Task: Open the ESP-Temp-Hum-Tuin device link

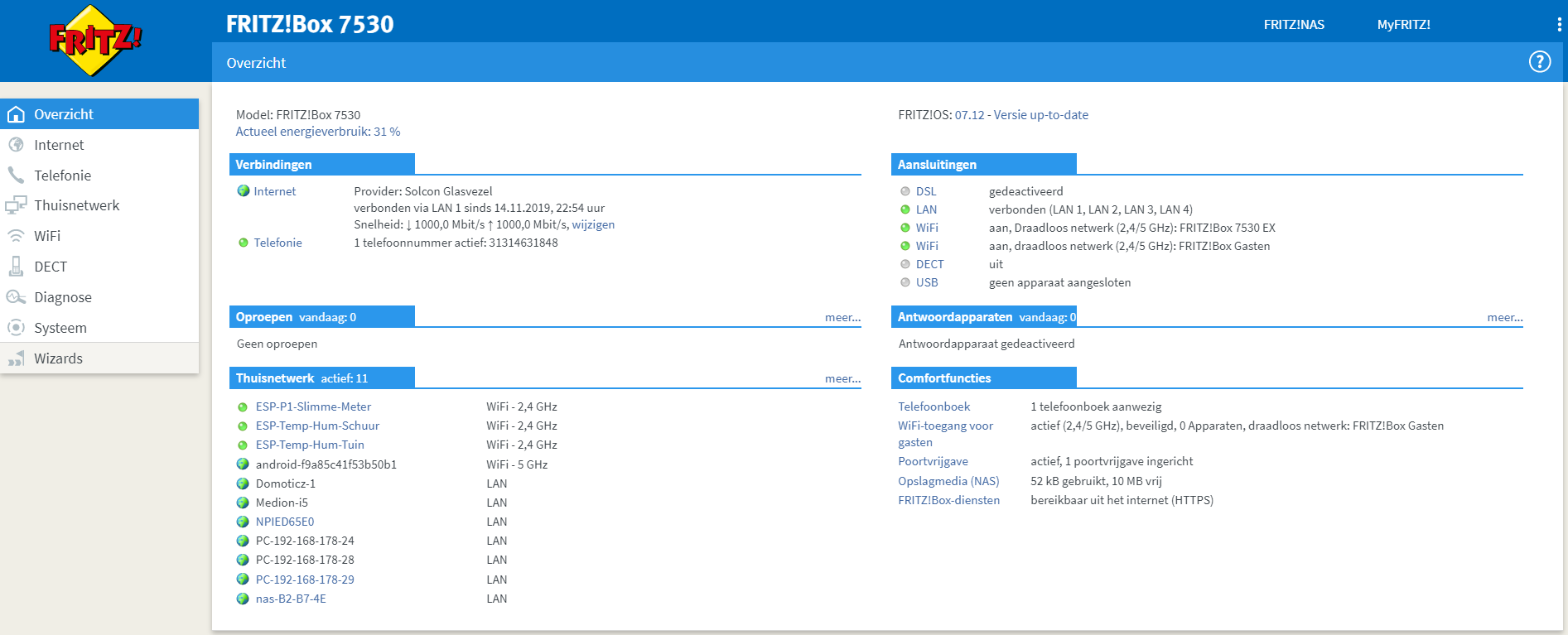Action: tap(310, 445)
